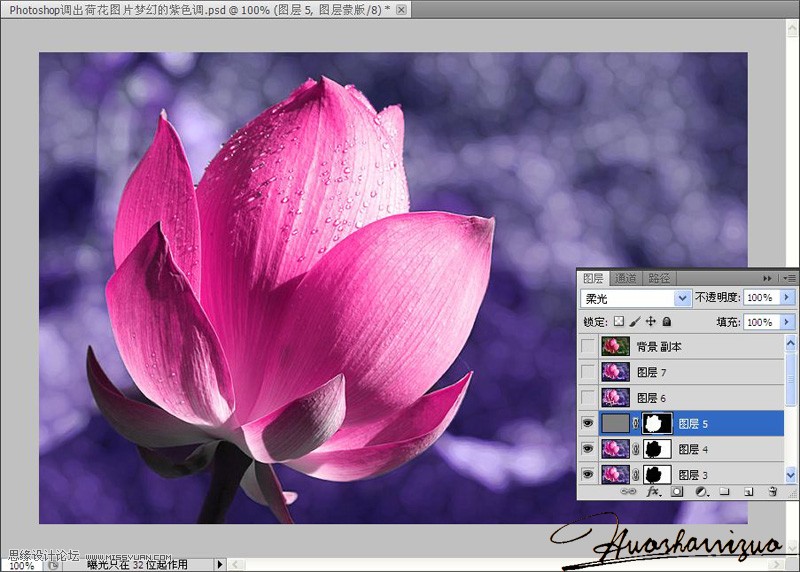Click the lock position move icon
800x572 pixels.
coord(651,321)
